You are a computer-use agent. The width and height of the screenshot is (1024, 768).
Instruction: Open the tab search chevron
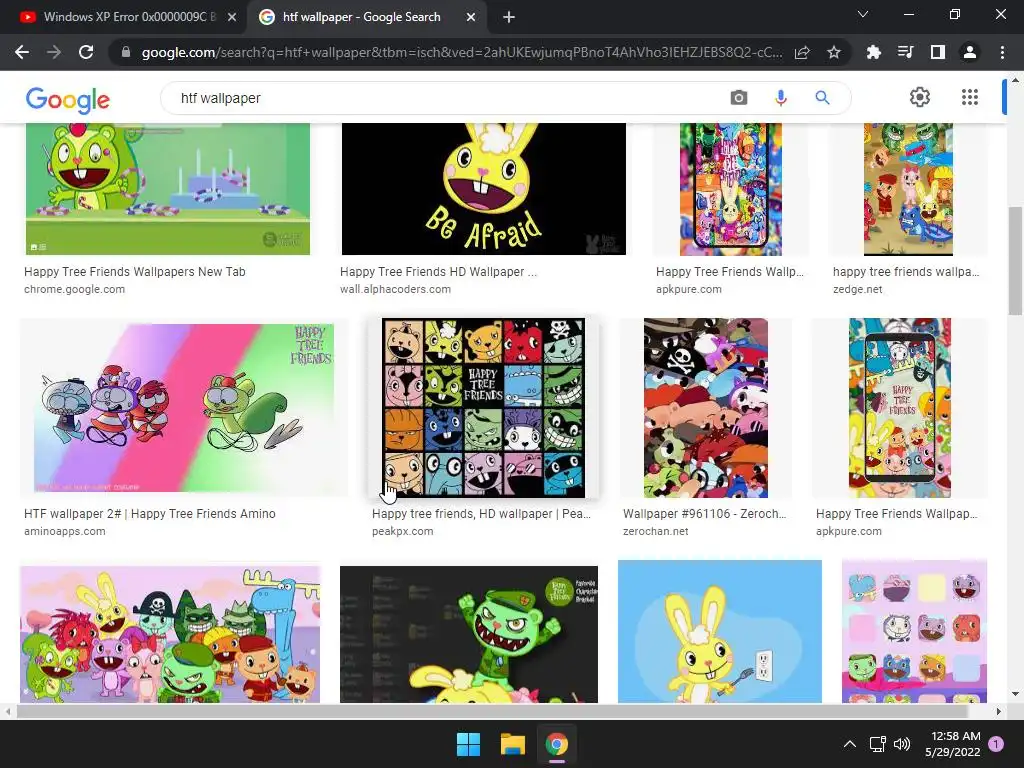click(x=863, y=14)
